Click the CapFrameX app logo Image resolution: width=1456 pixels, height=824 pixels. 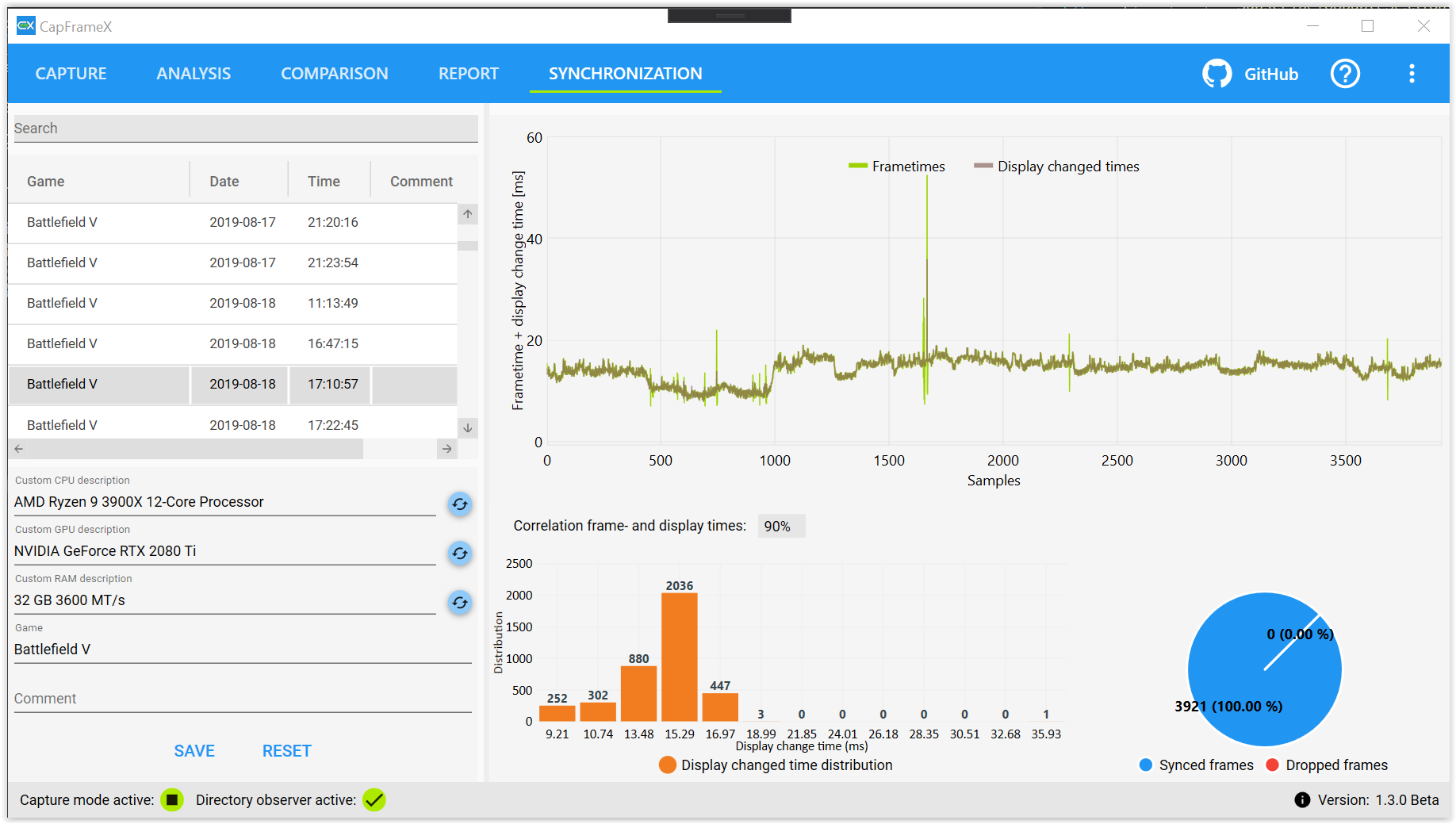(x=26, y=26)
